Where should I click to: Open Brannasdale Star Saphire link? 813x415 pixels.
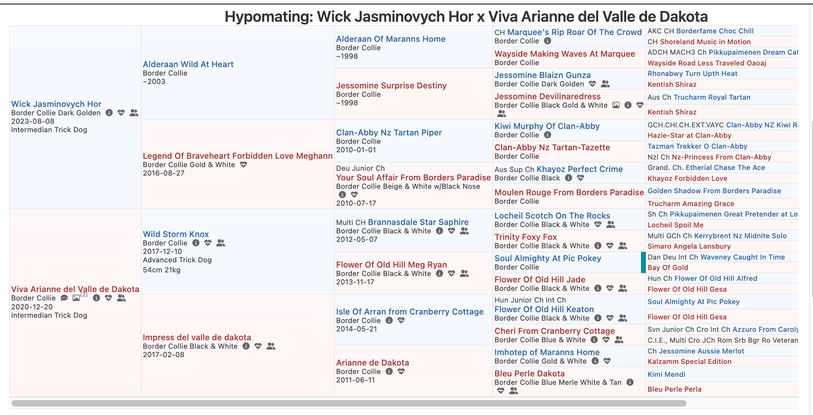point(418,222)
